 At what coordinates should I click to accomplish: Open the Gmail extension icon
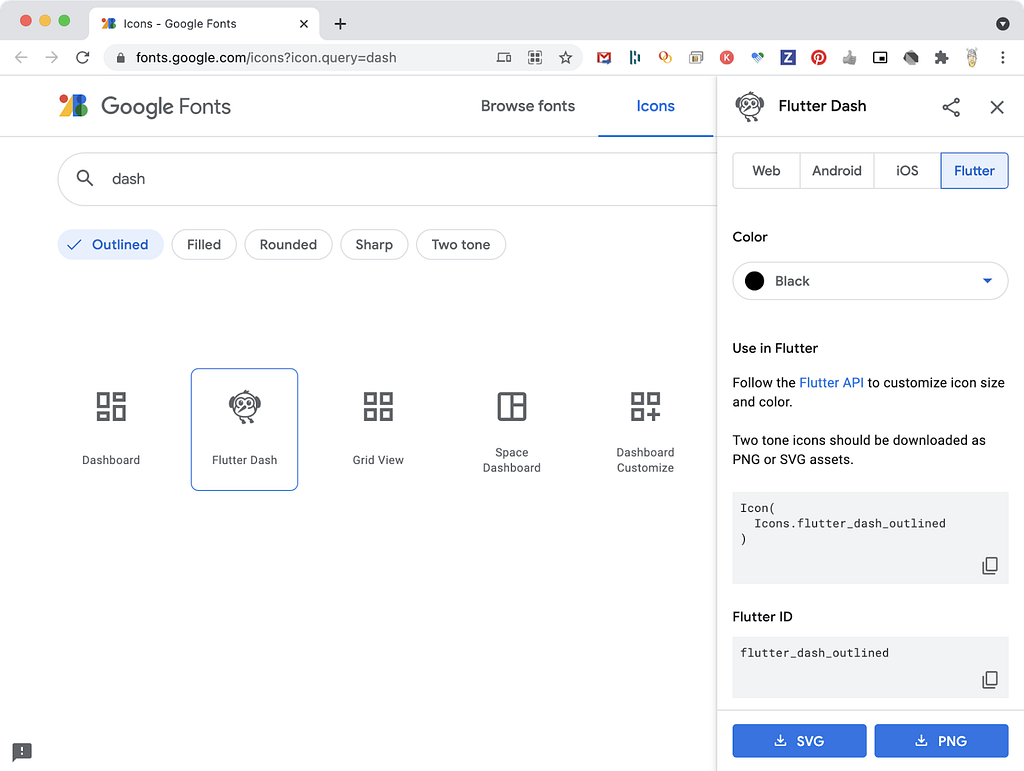click(x=604, y=57)
